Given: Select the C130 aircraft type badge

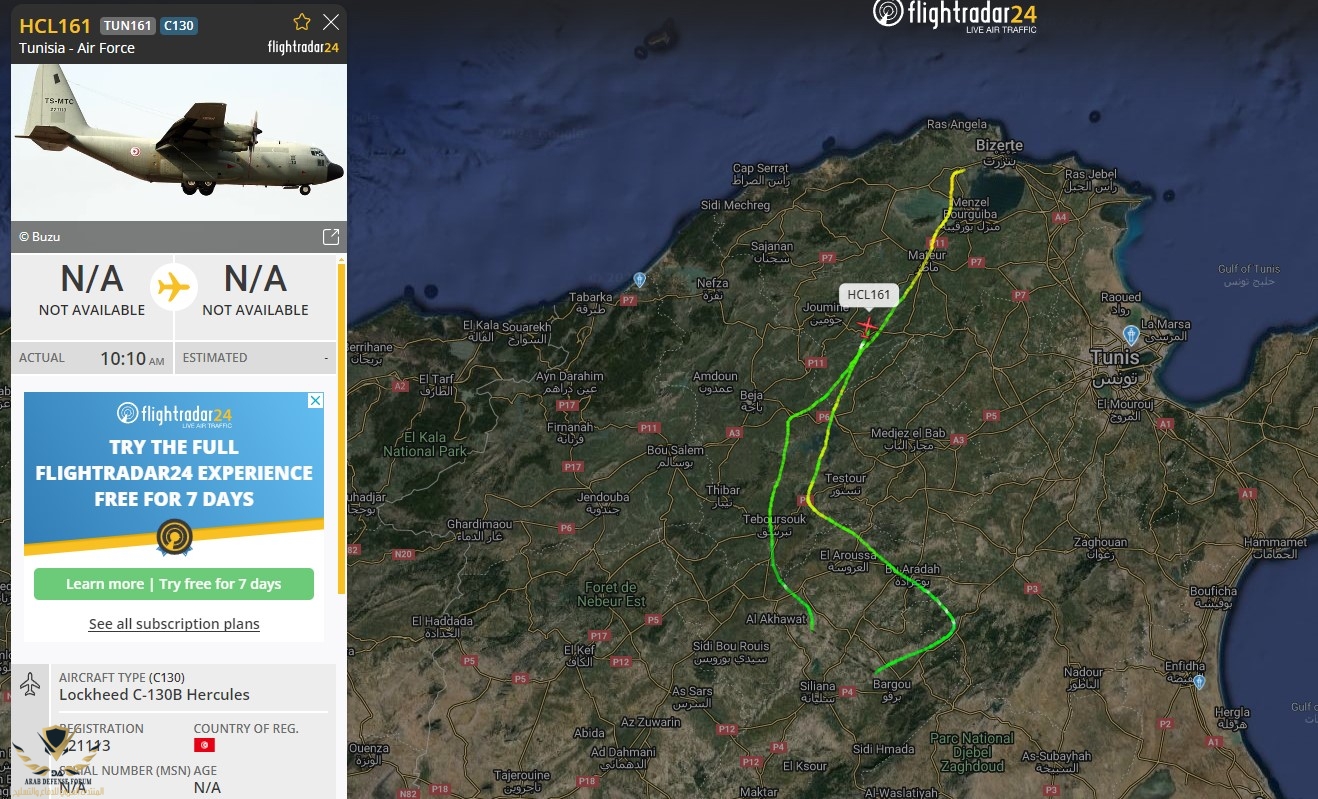Looking at the screenshot, I should click(178, 26).
